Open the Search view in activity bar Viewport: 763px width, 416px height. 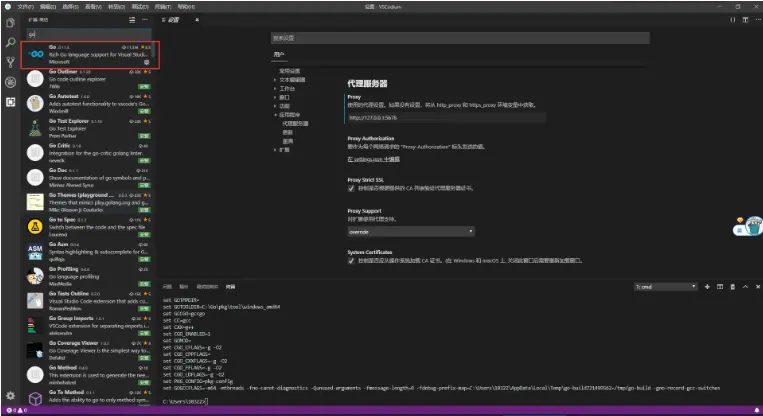(x=10, y=41)
